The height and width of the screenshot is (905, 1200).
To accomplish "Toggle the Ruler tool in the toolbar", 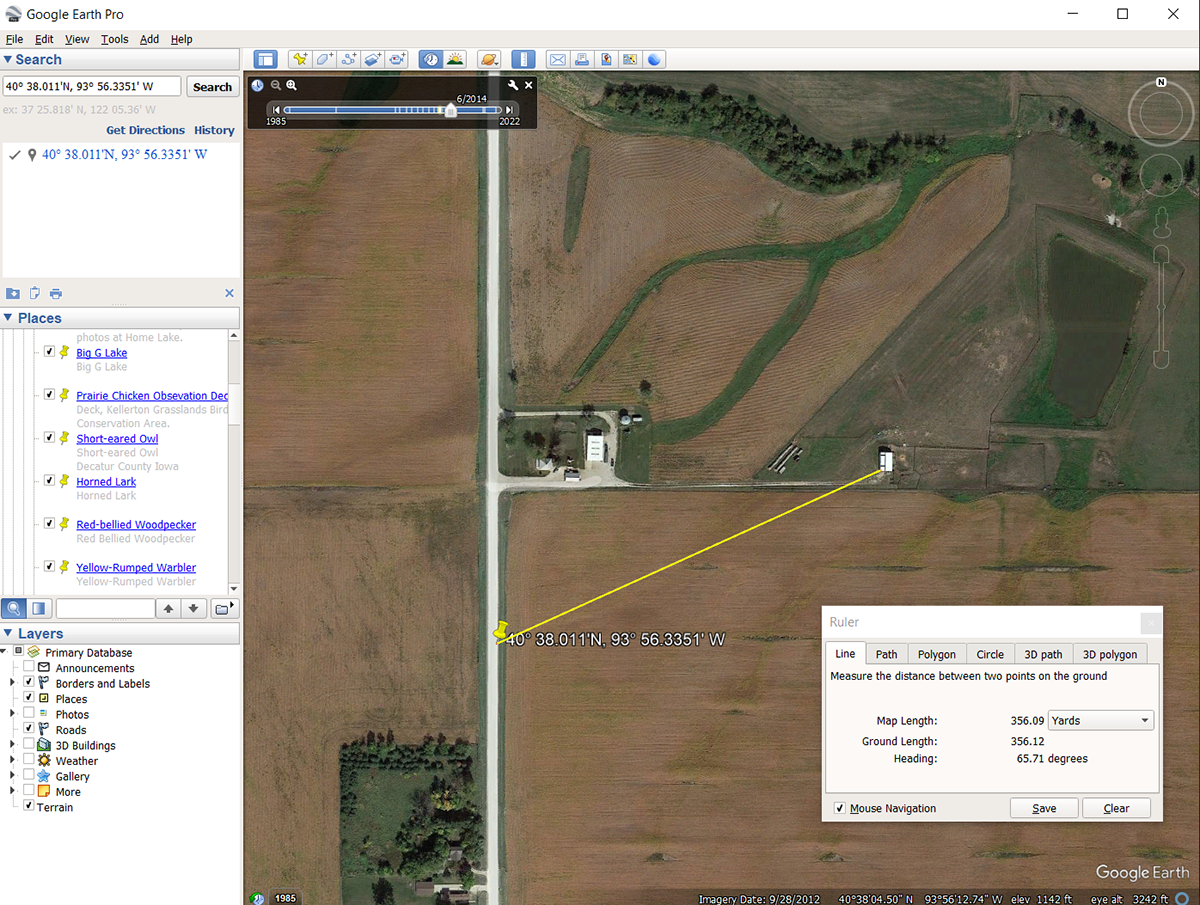I will pyautogui.click(x=524, y=59).
